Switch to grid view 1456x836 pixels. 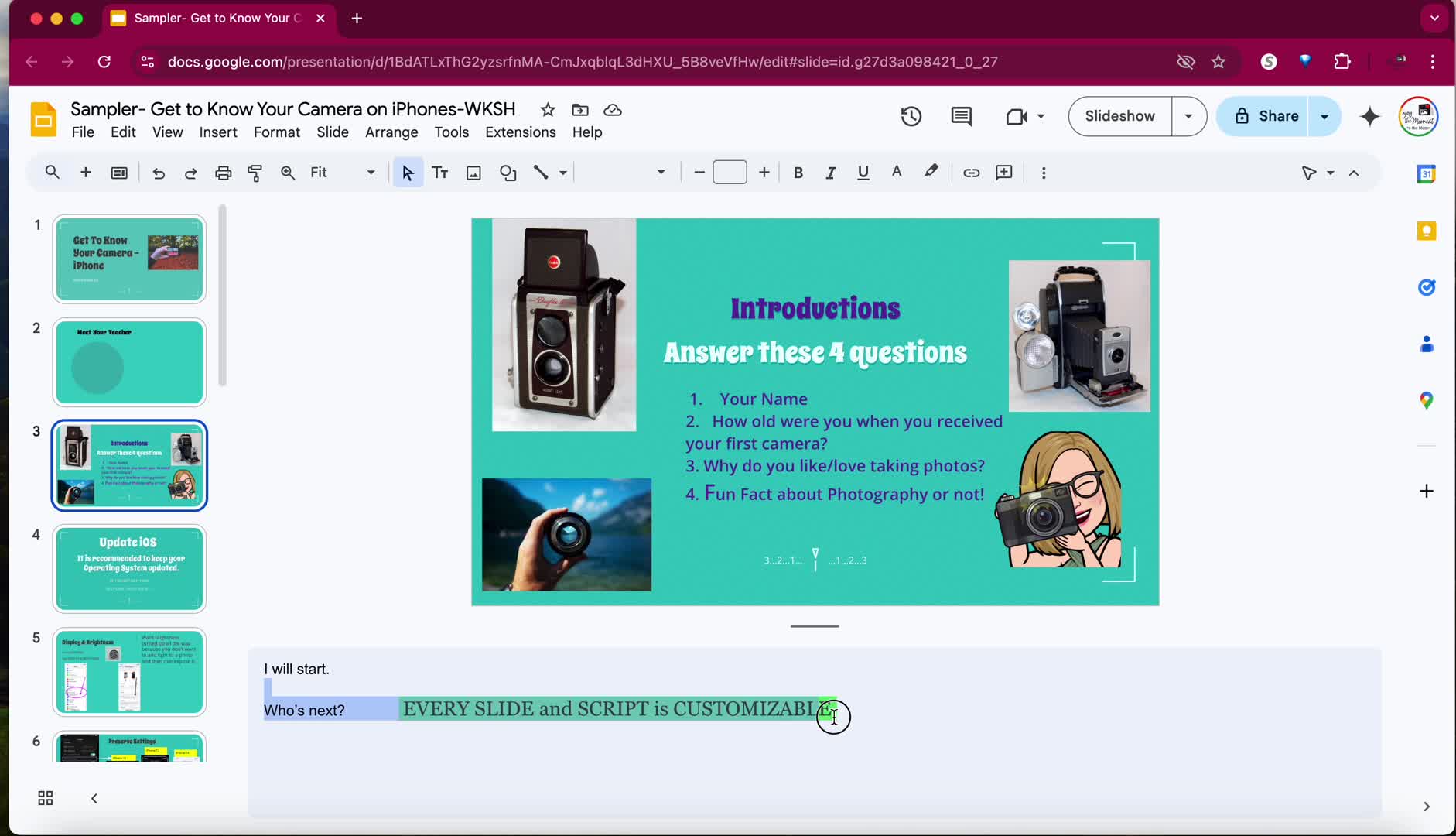pos(46,798)
